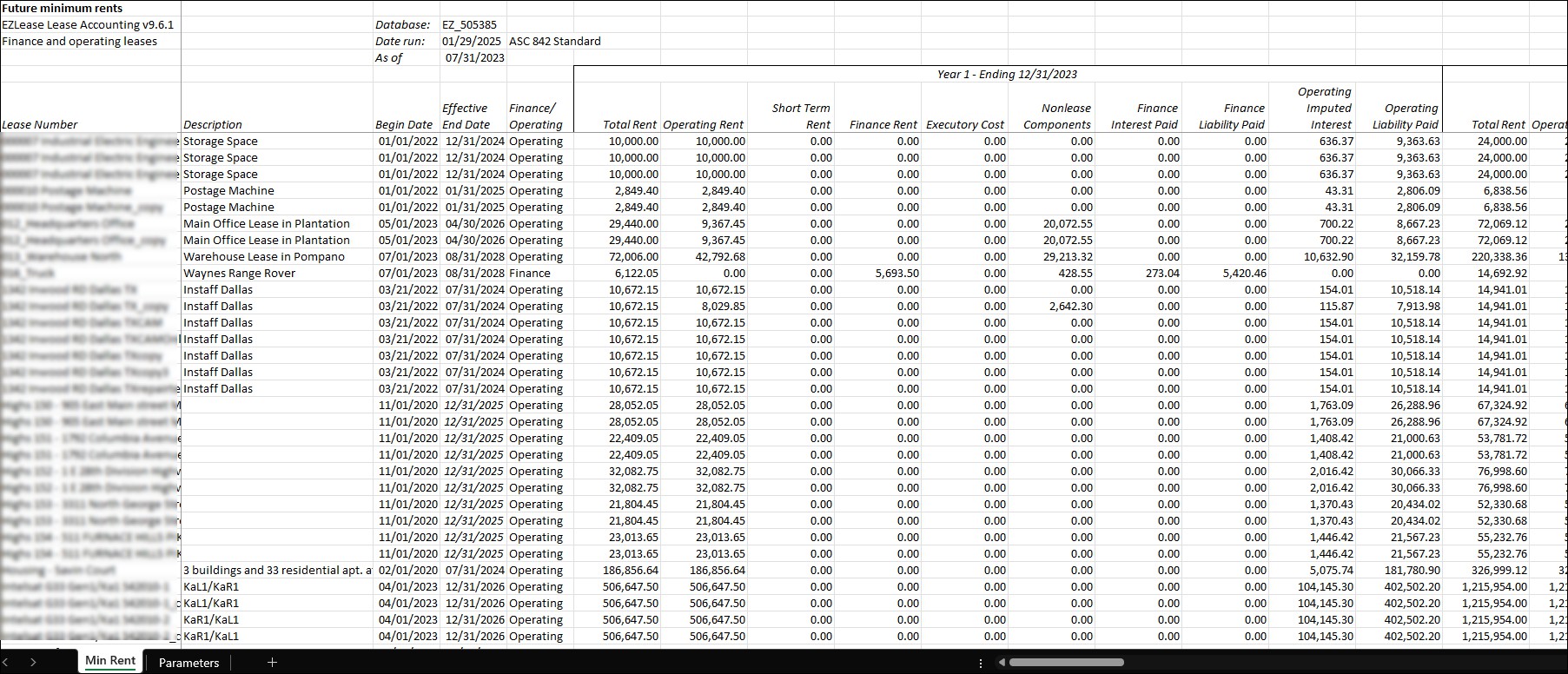Click the 'Date run:' label cell
The width and height of the screenshot is (1568, 674).
(400, 41)
